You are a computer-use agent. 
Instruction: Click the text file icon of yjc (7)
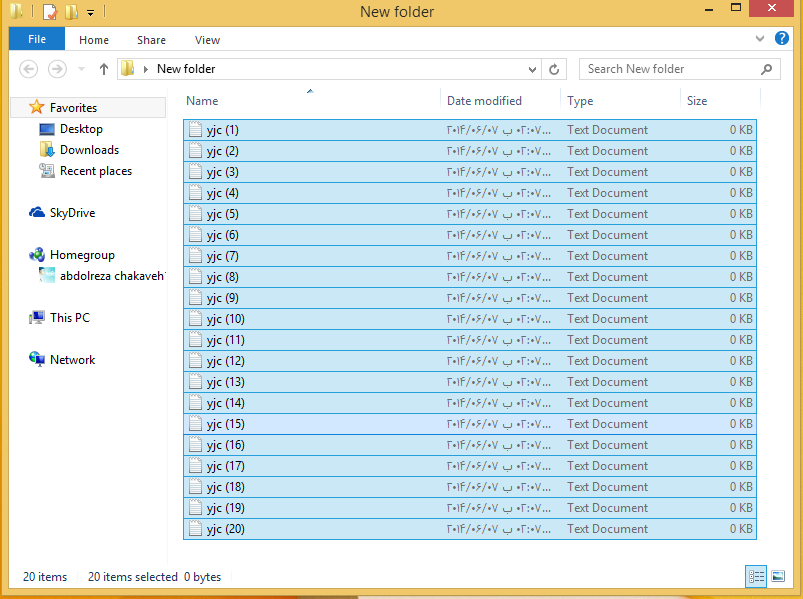pyautogui.click(x=195, y=255)
